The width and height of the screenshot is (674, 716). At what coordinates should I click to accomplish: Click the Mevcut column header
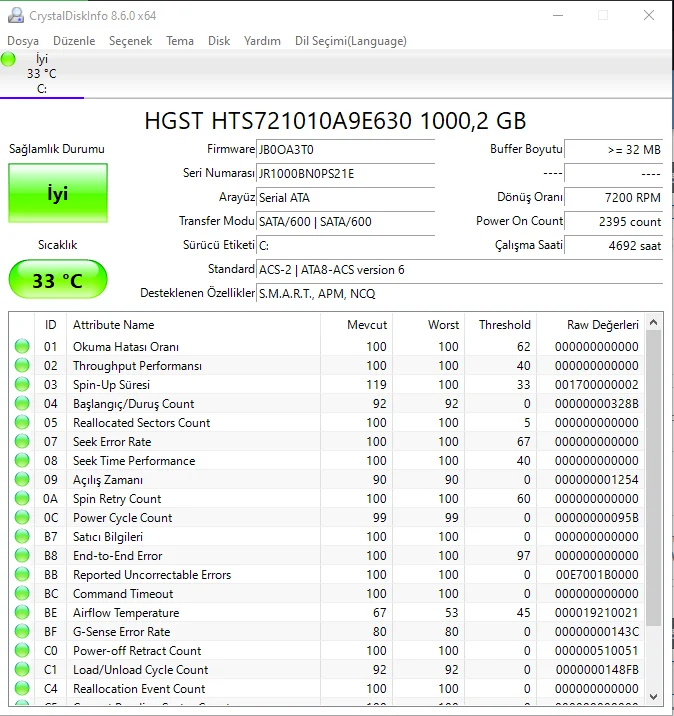tap(356, 325)
